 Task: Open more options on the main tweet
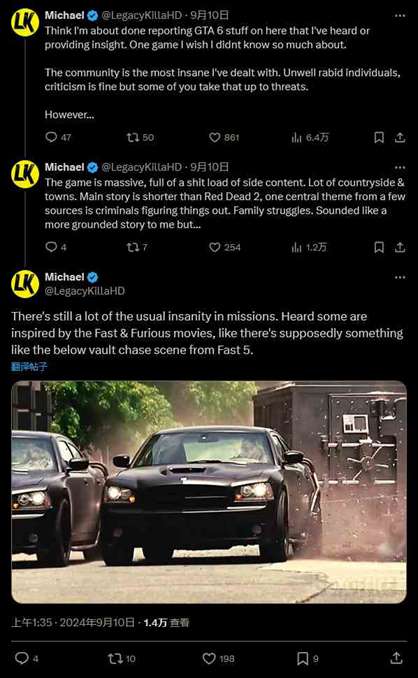[400, 277]
